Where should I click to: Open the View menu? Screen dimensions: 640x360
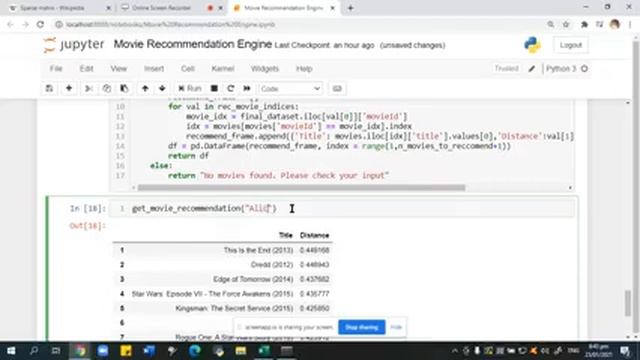(118, 69)
